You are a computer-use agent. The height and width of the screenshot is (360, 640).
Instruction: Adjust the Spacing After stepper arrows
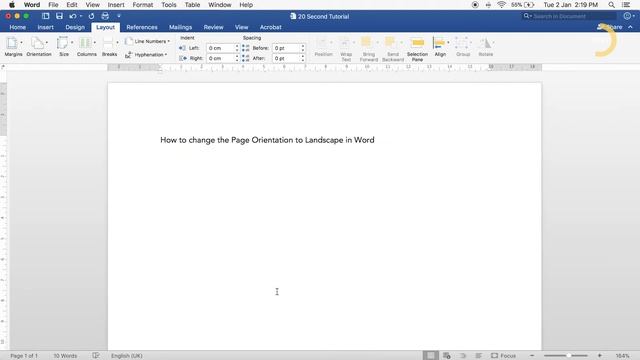(303, 58)
